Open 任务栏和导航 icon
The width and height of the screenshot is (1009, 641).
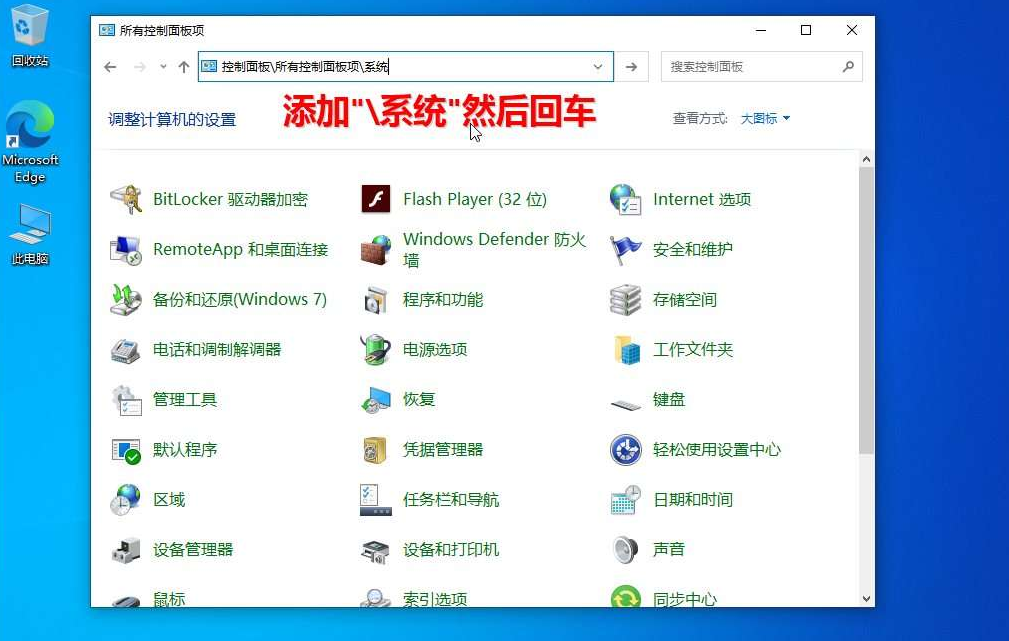[x=376, y=500]
